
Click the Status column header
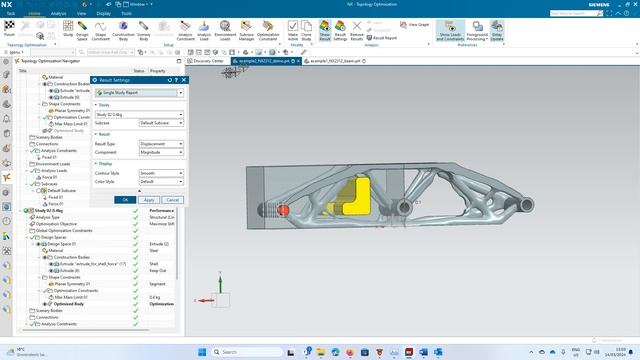[139, 71]
